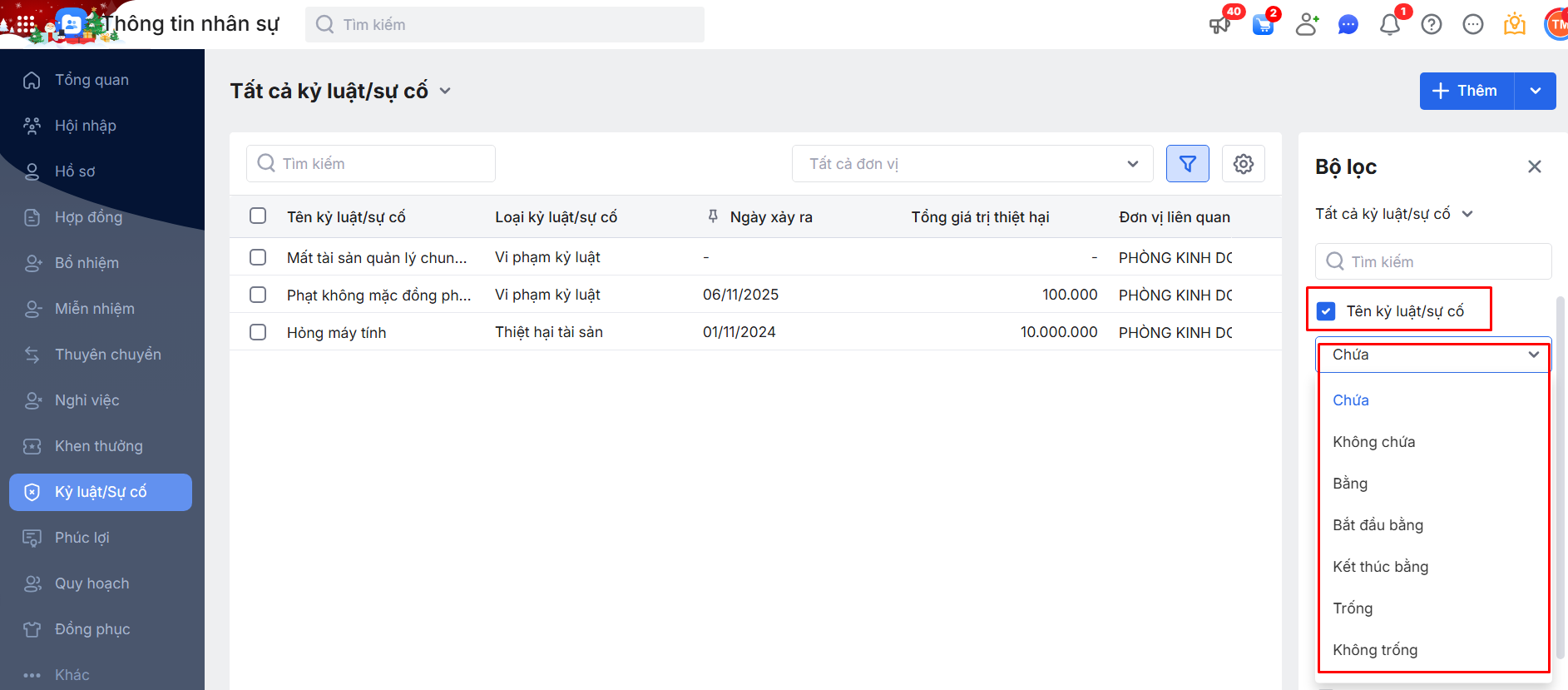Screen dimensions: 1568x690
Task: Uncheck the Tên kỷ luật/sự cố filter
Action: 1326,311
